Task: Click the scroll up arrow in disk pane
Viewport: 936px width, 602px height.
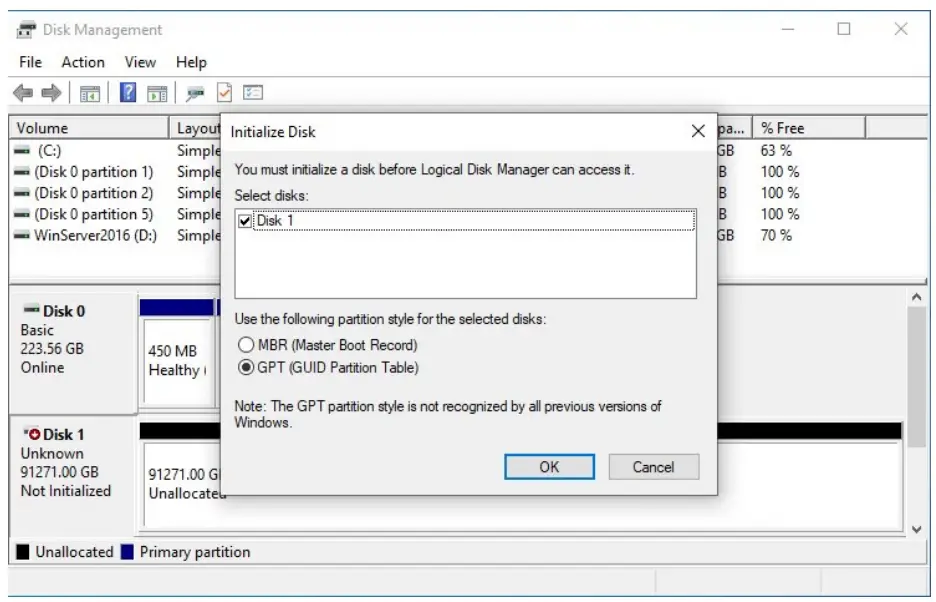Action: coord(916,297)
